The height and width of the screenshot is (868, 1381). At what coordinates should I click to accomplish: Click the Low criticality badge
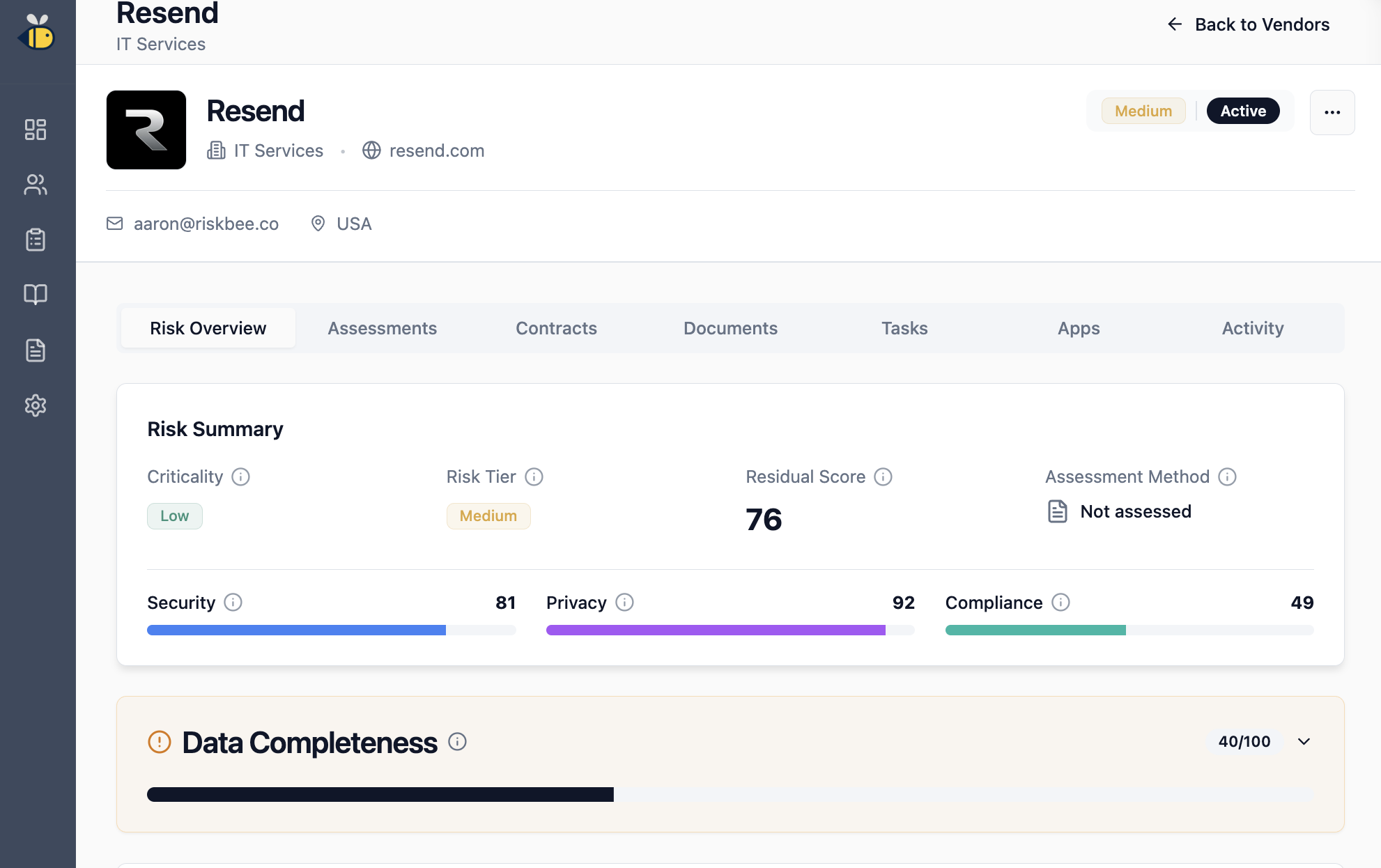pyautogui.click(x=175, y=516)
